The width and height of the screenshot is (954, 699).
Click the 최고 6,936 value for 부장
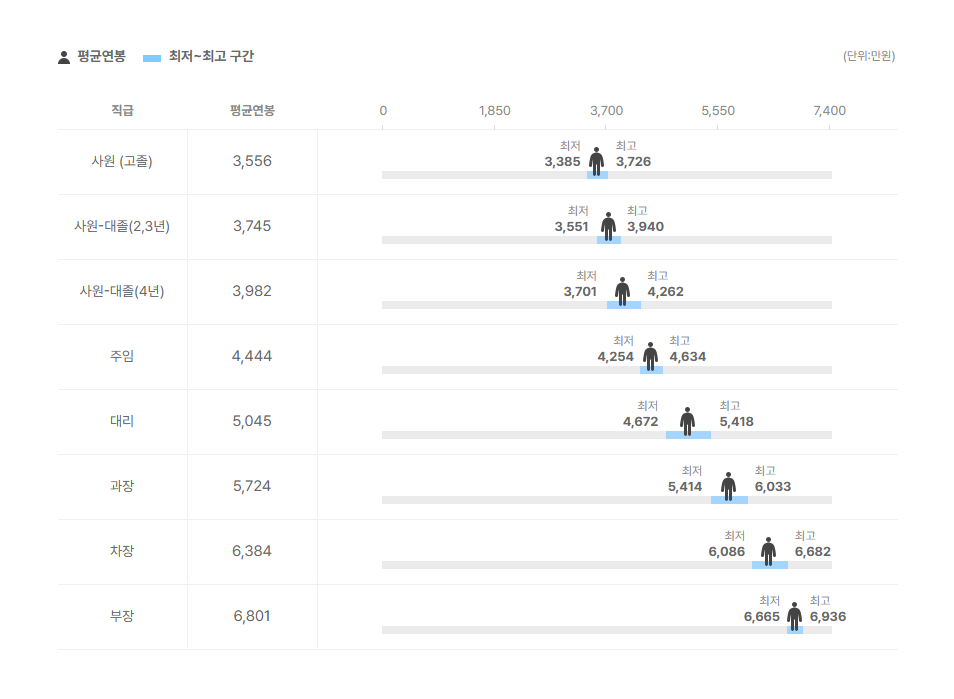pos(827,616)
